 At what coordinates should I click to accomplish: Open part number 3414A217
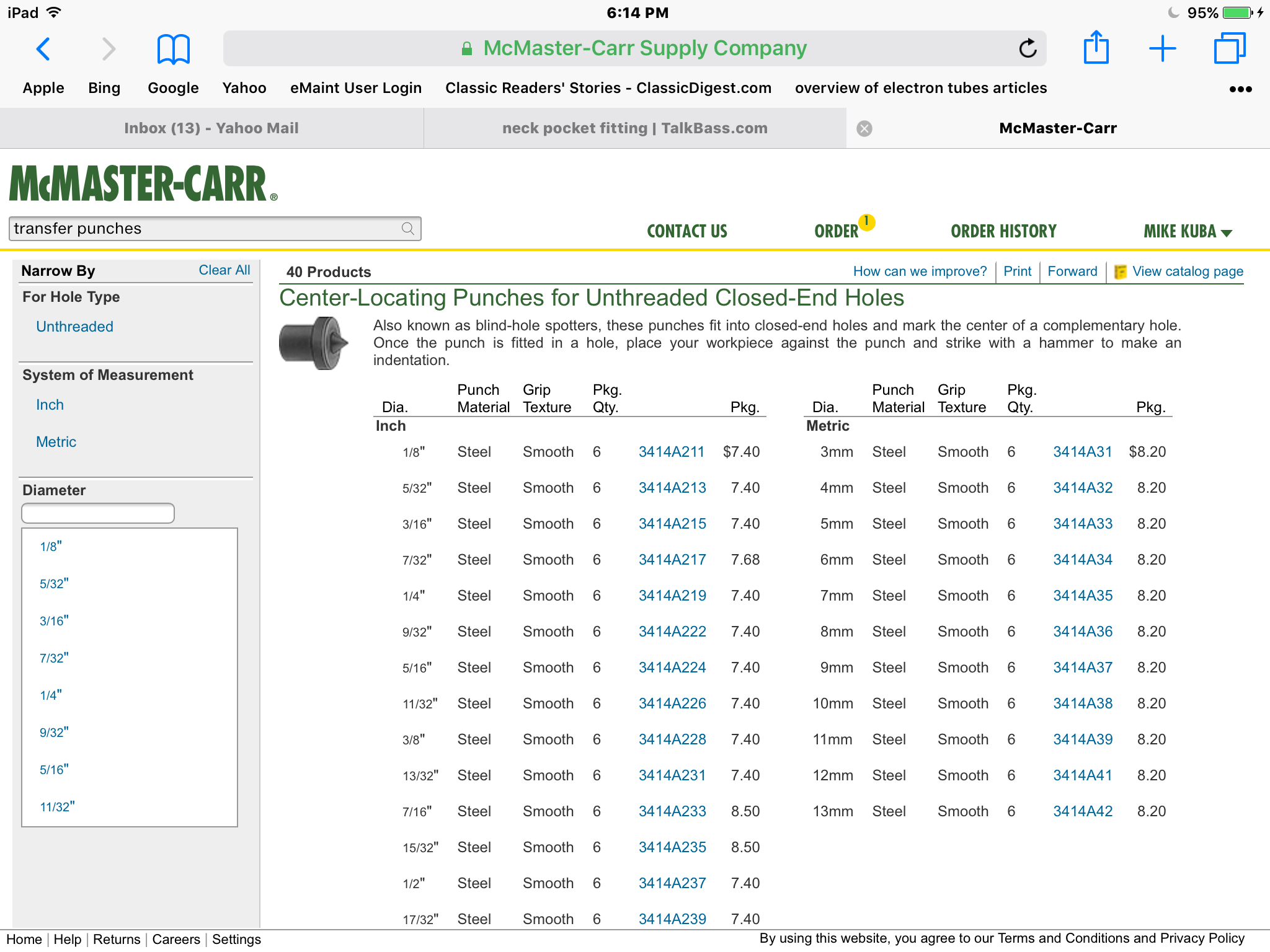point(672,560)
